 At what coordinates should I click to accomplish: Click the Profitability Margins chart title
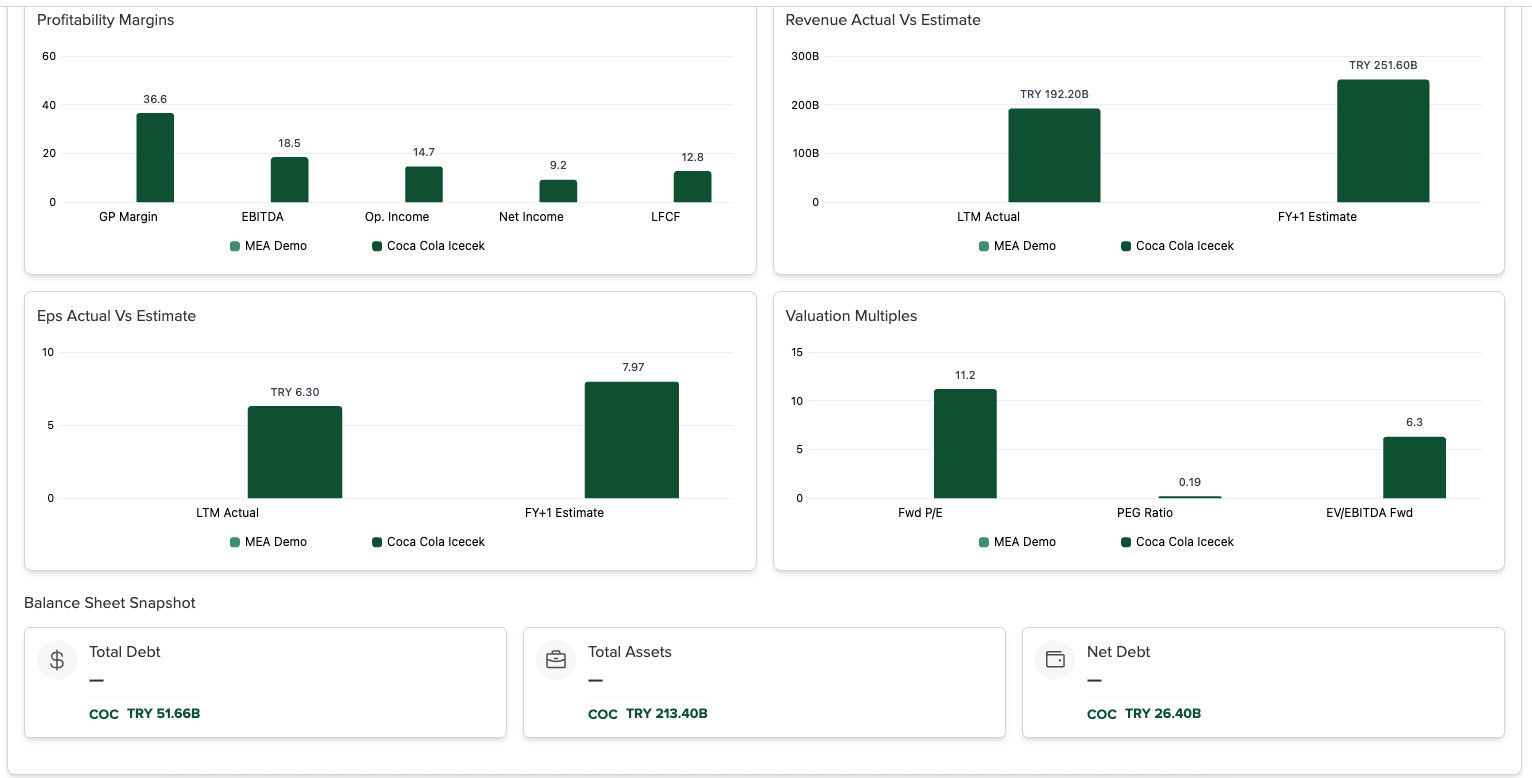[x=106, y=20]
